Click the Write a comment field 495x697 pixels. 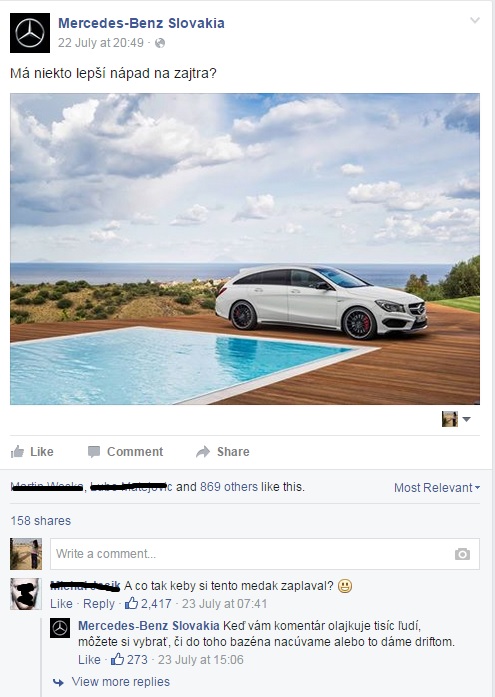[x=265, y=554]
